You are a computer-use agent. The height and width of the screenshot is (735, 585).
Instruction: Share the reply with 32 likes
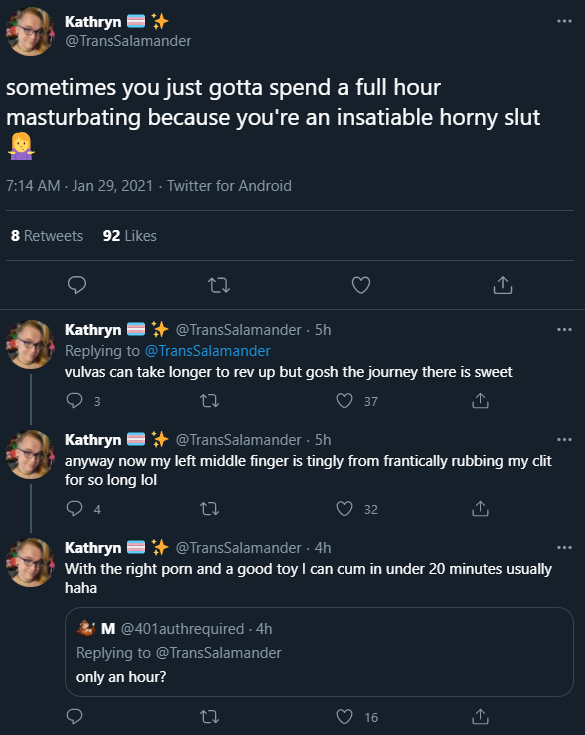point(480,509)
